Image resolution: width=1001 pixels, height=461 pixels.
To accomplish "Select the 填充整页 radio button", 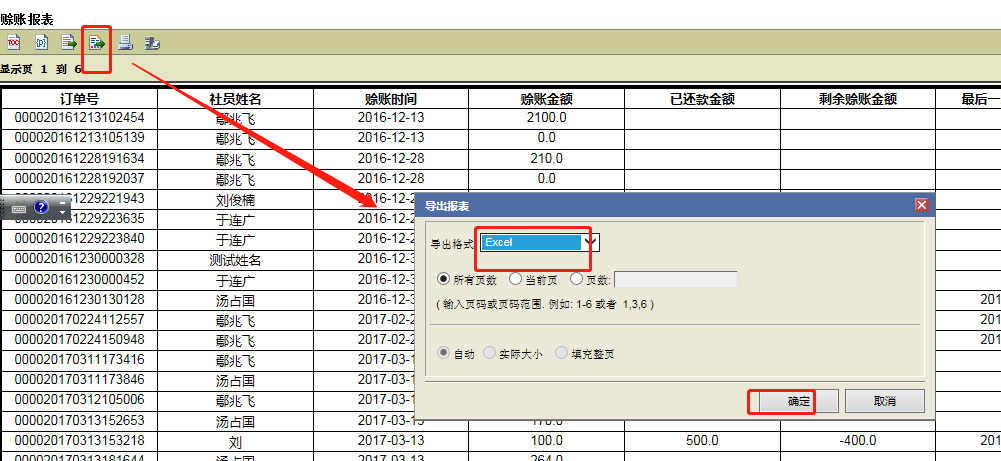I will coord(561,353).
